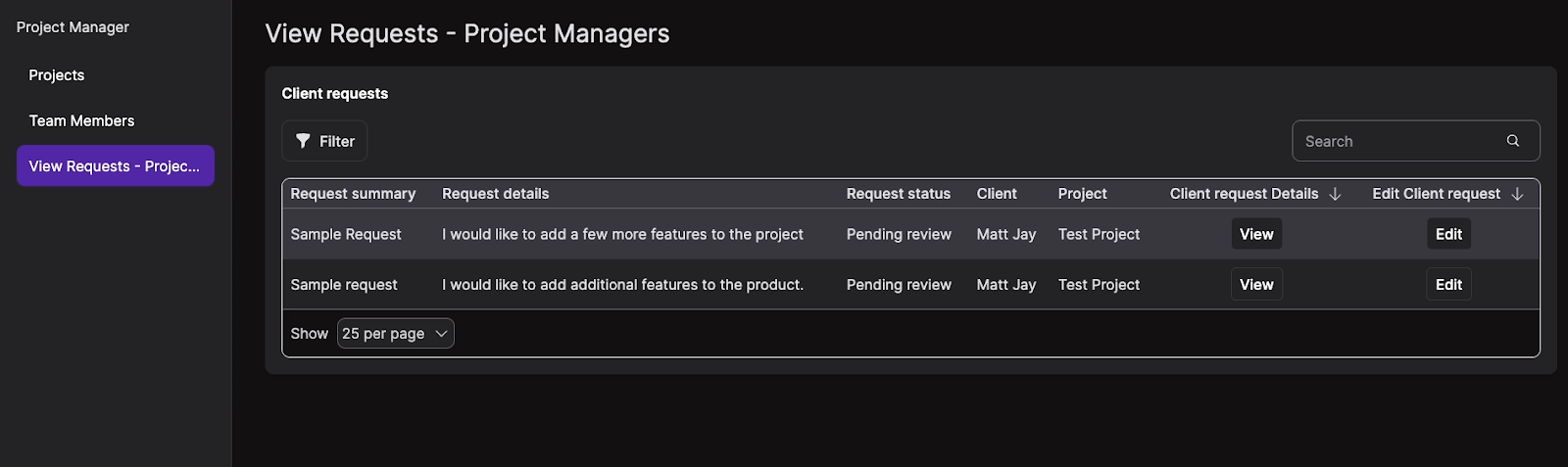Click the Request status column header
This screenshot has width=1568, height=467.
899,194
